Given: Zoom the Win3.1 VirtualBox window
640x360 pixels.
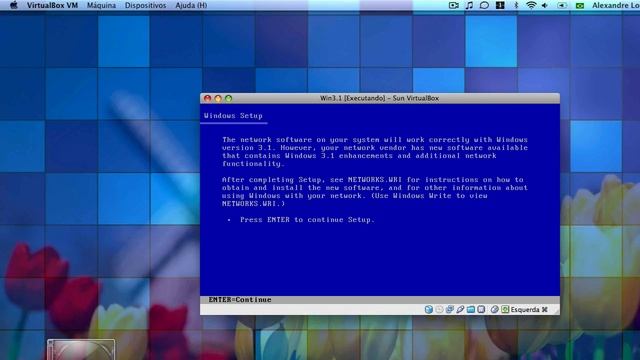Looking at the screenshot, I should [x=229, y=98].
